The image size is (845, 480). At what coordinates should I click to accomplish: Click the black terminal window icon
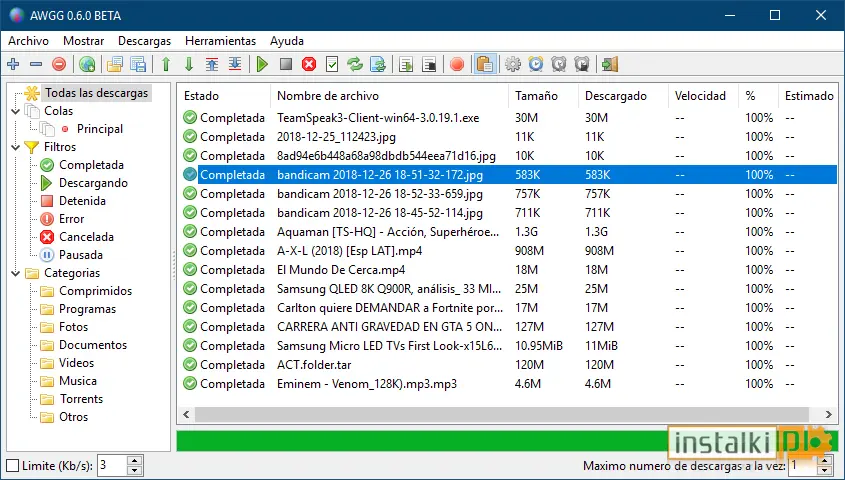[x=429, y=65]
